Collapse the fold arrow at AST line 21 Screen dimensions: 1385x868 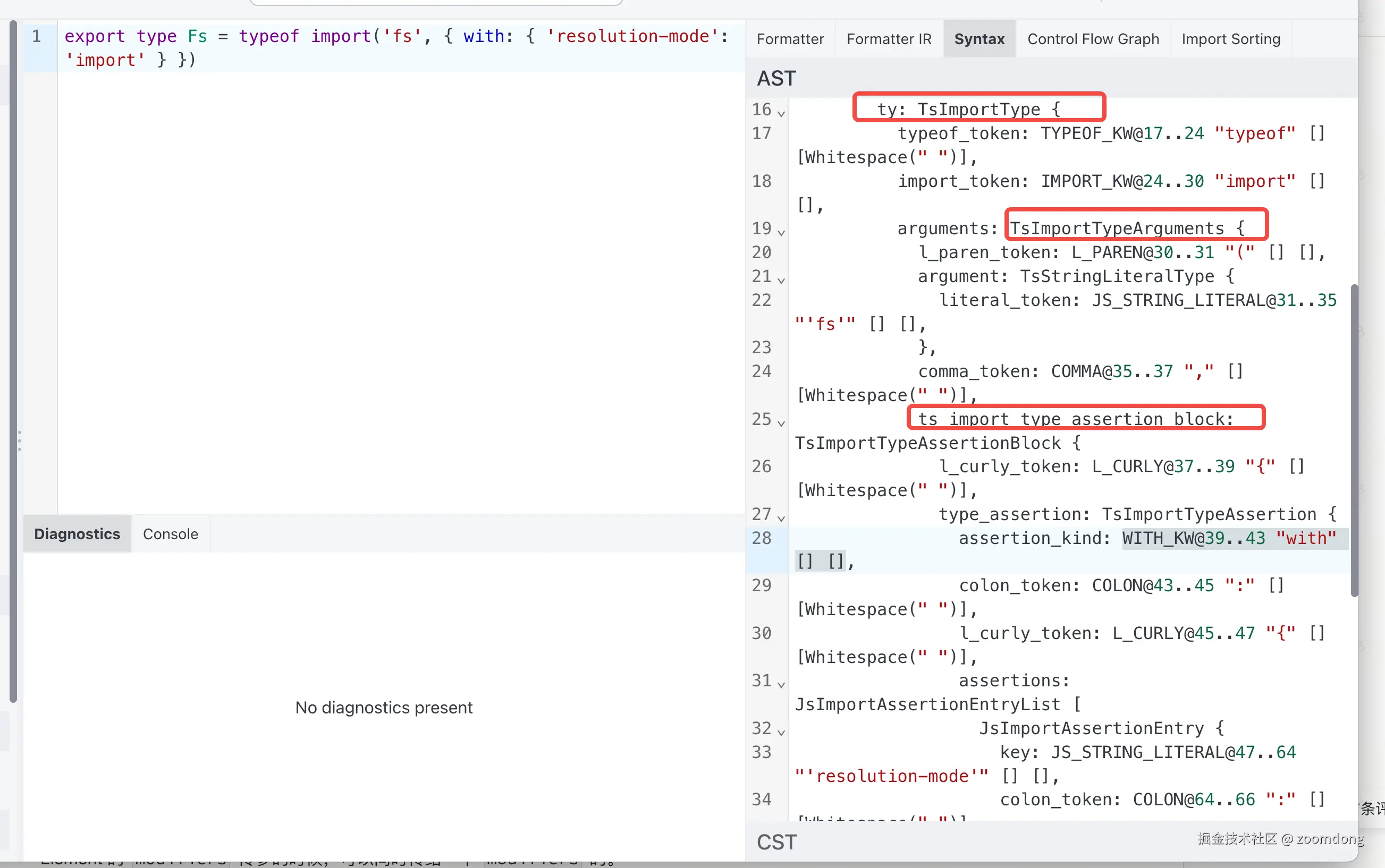[781, 280]
